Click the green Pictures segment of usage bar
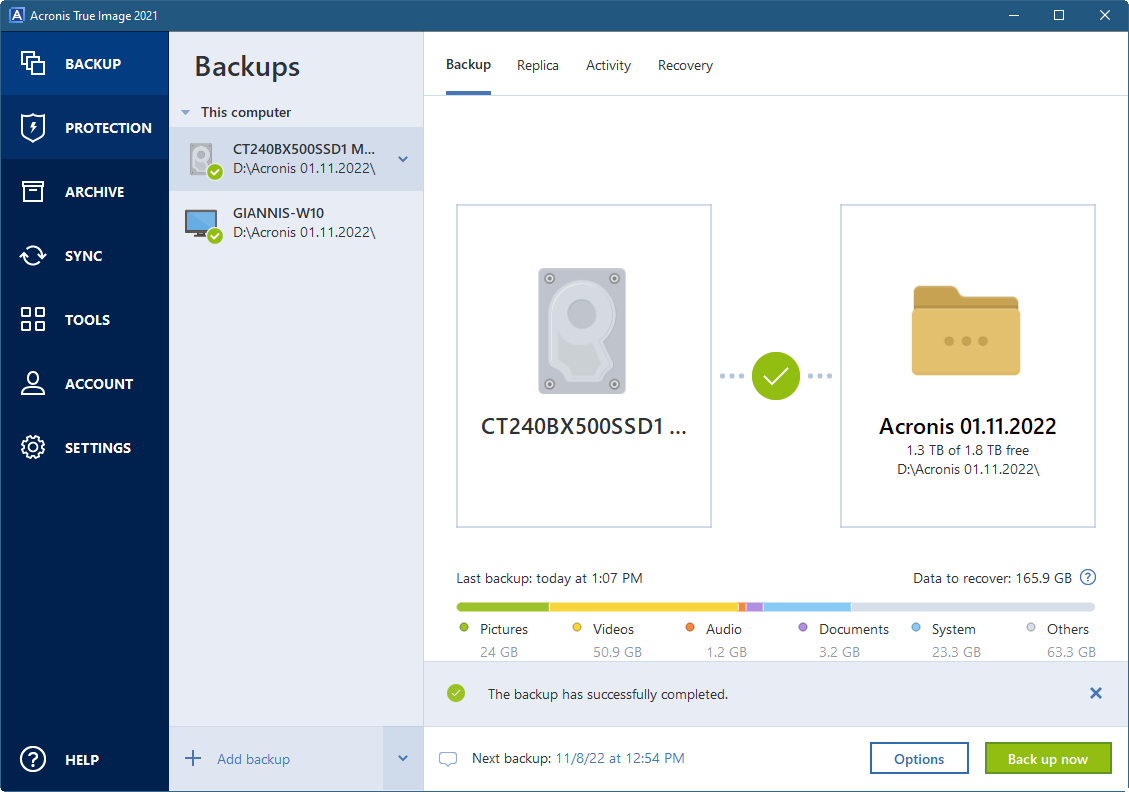1129x792 pixels. coord(503,607)
